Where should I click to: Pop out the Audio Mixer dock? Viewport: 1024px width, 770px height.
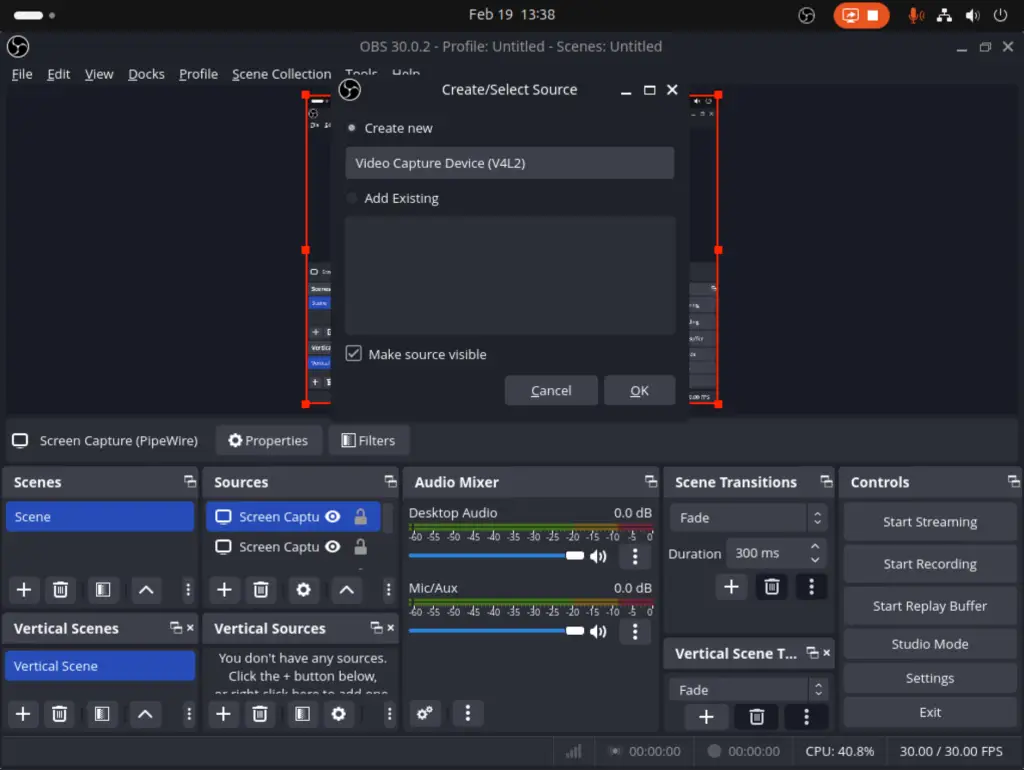pyautogui.click(x=650, y=482)
